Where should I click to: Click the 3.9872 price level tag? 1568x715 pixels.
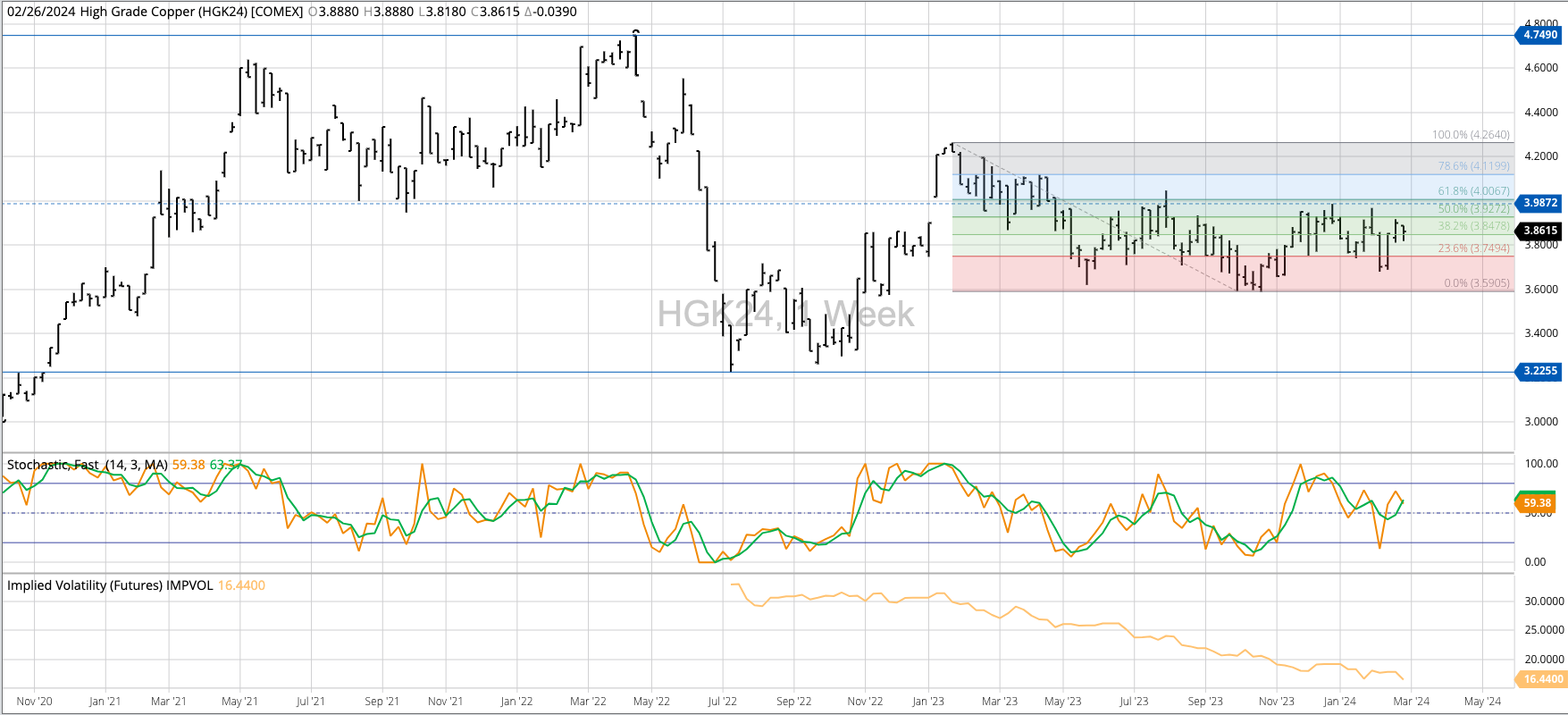click(1539, 203)
